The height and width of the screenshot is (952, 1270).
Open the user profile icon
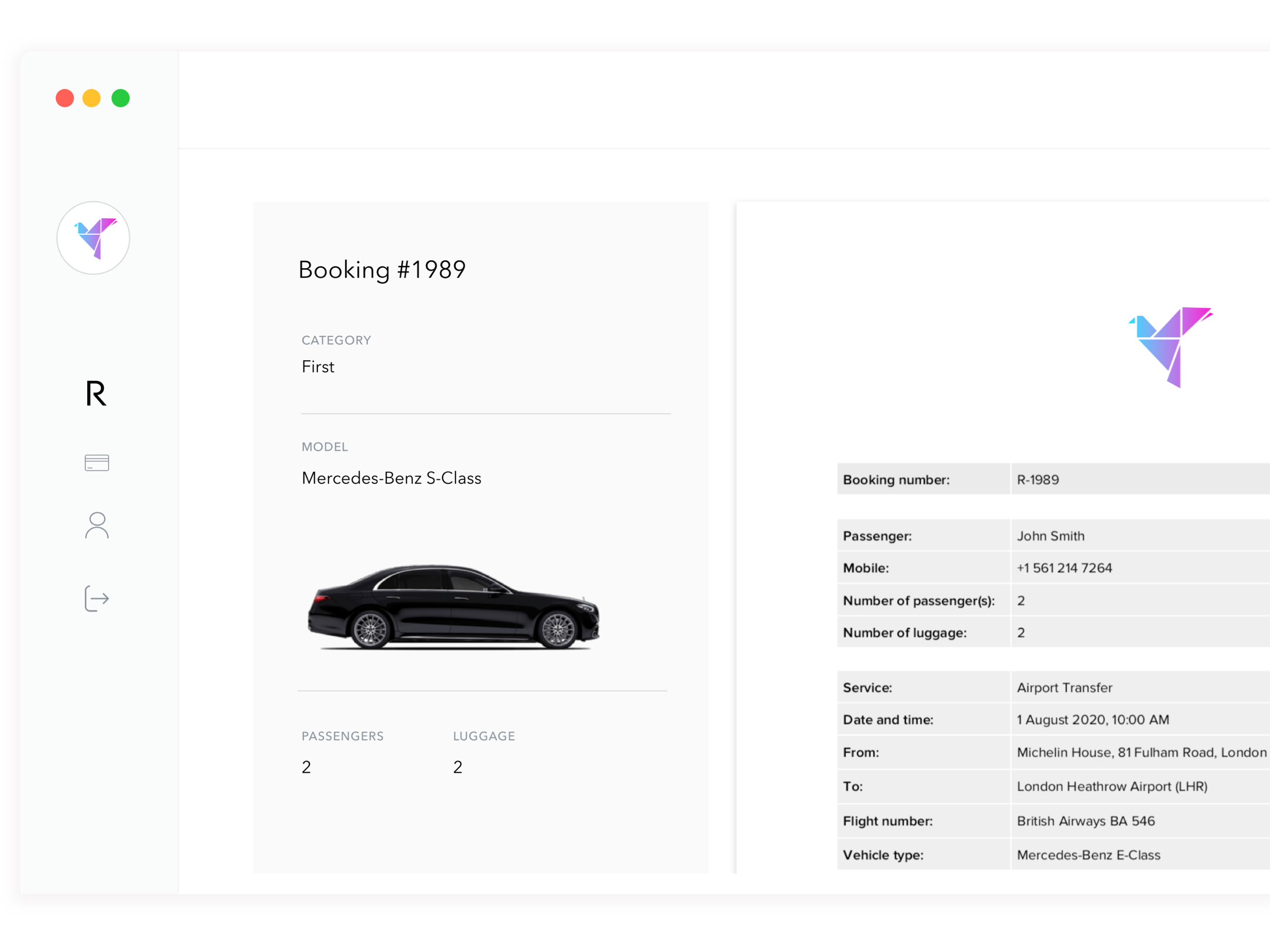(x=96, y=525)
